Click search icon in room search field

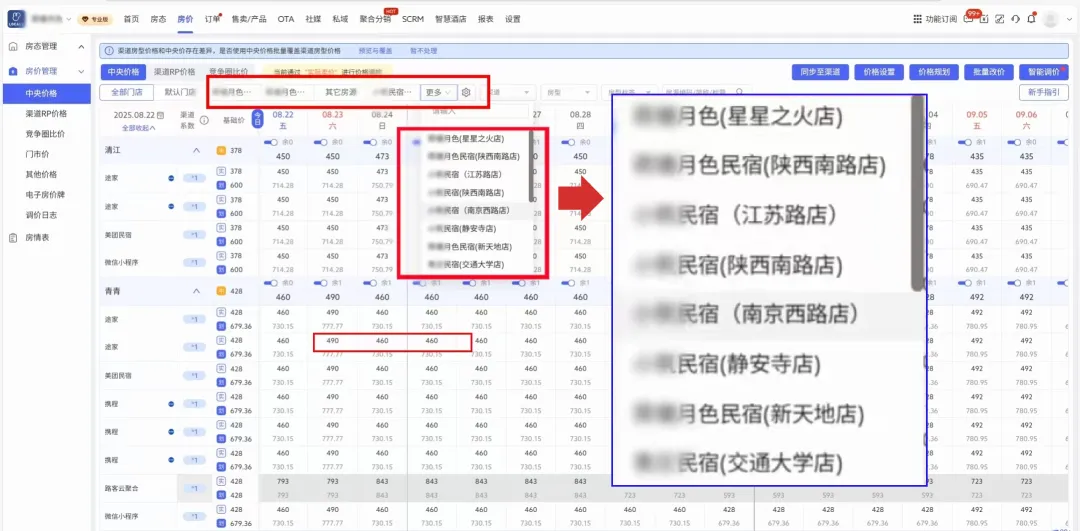[x=739, y=92]
